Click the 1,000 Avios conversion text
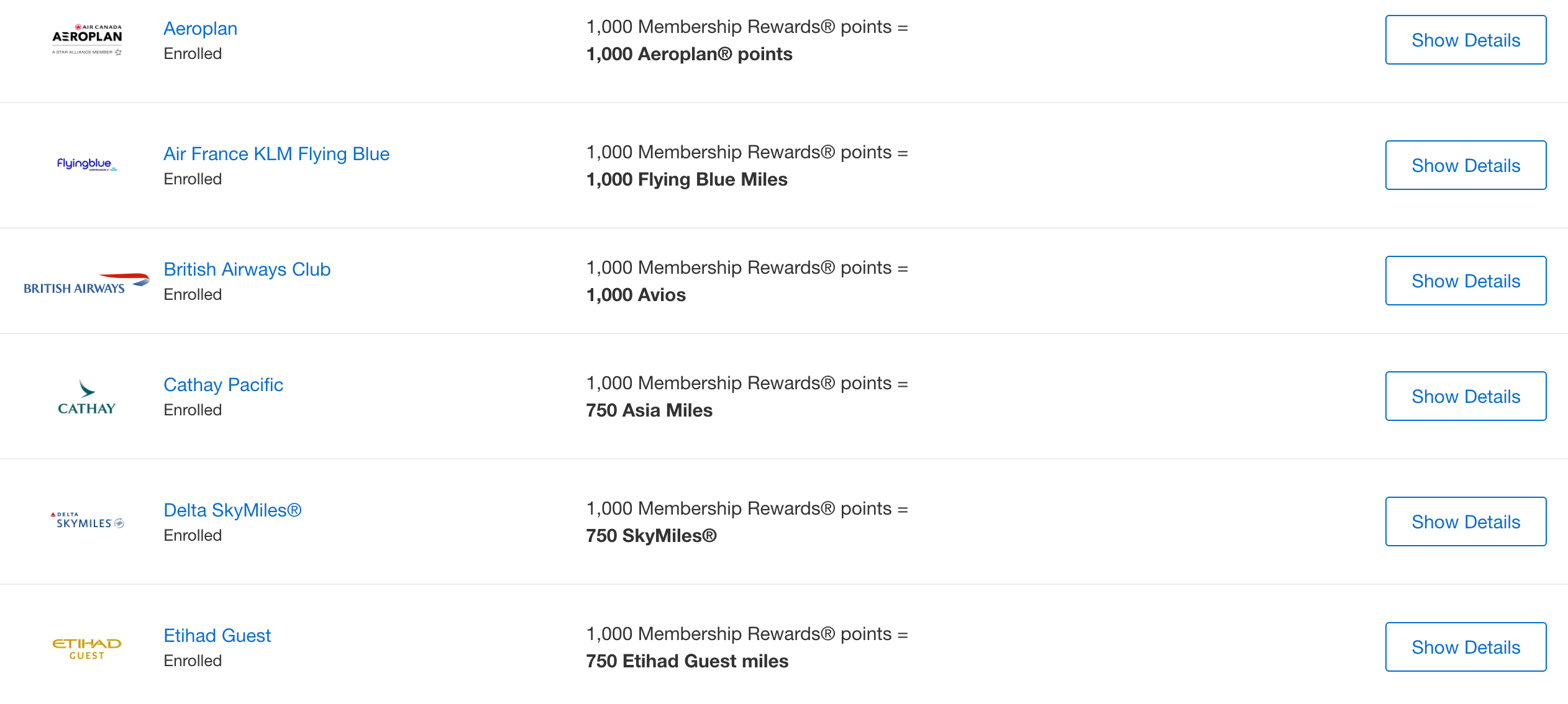1568x704 pixels. coord(636,295)
